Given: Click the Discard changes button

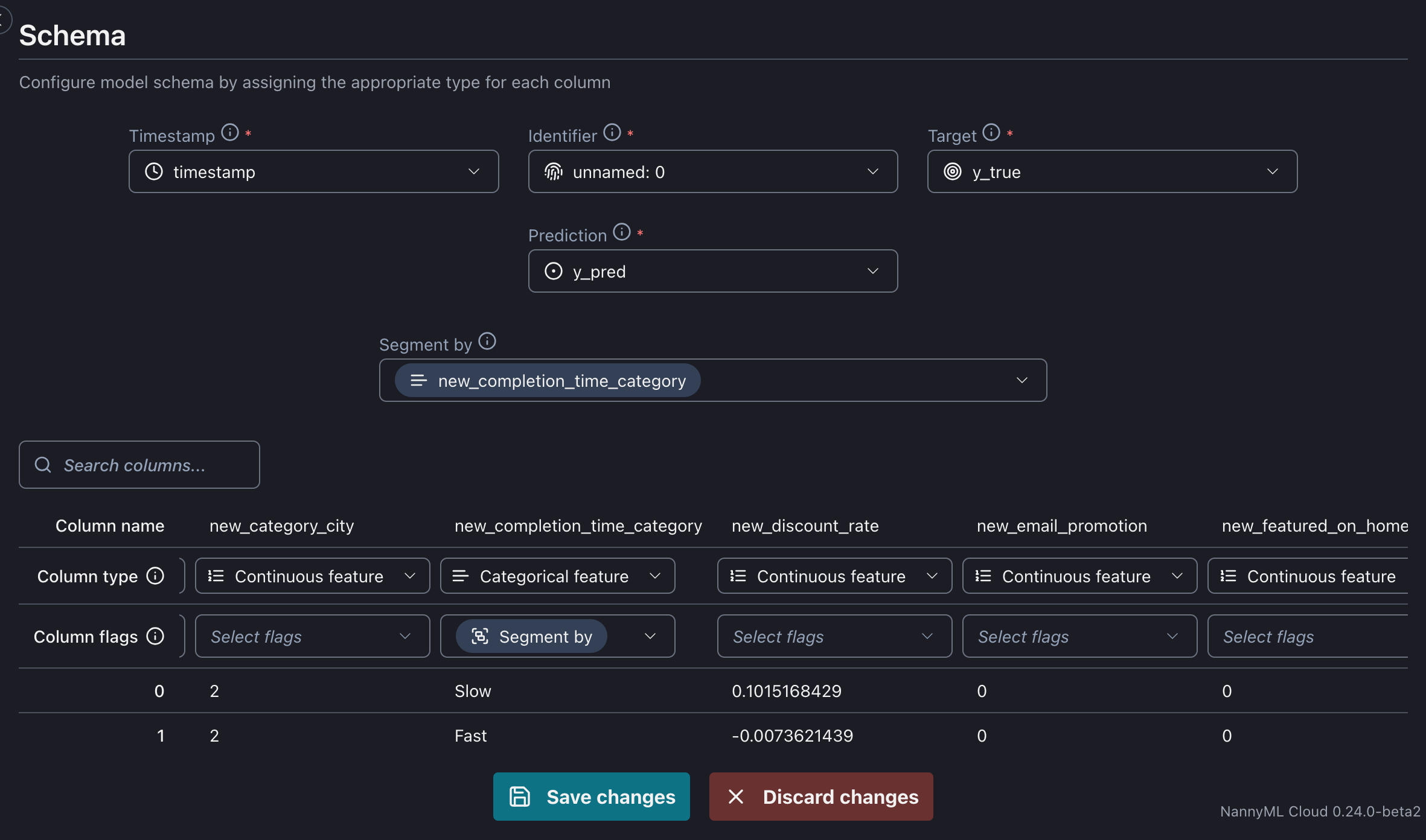Looking at the screenshot, I should coord(820,797).
